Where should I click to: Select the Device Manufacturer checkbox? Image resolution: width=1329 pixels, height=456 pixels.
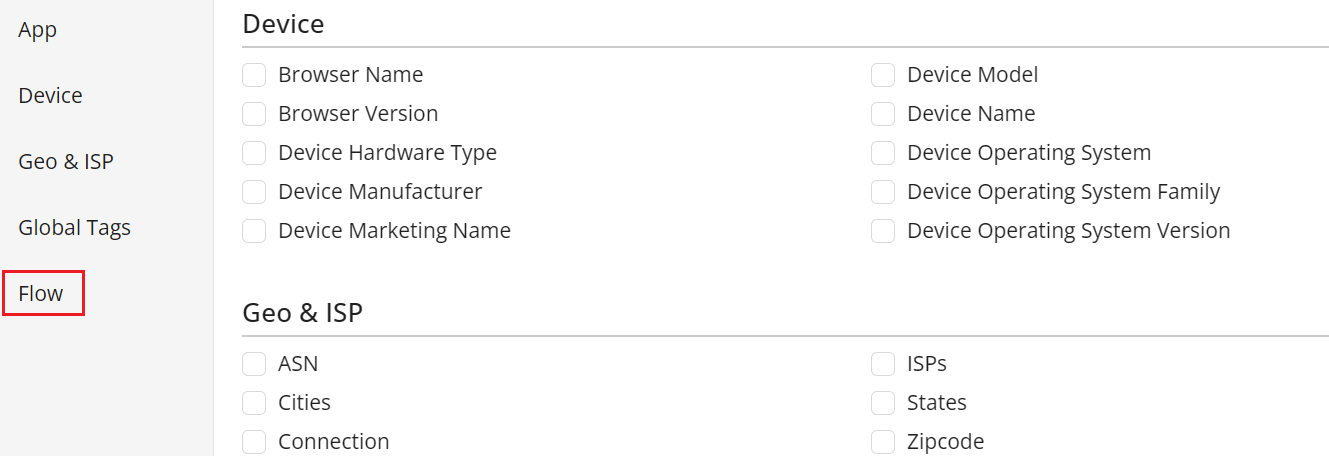(x=254, y=192)
